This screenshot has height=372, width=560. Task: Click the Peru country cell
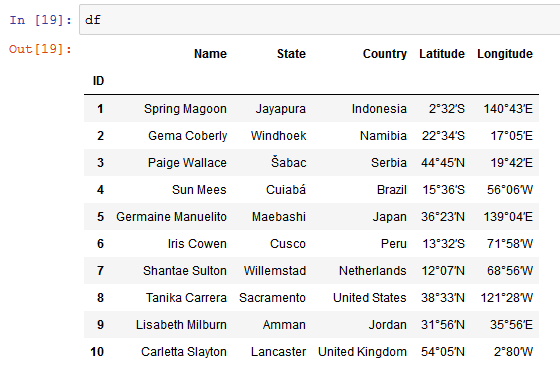[x=394, y=244]
